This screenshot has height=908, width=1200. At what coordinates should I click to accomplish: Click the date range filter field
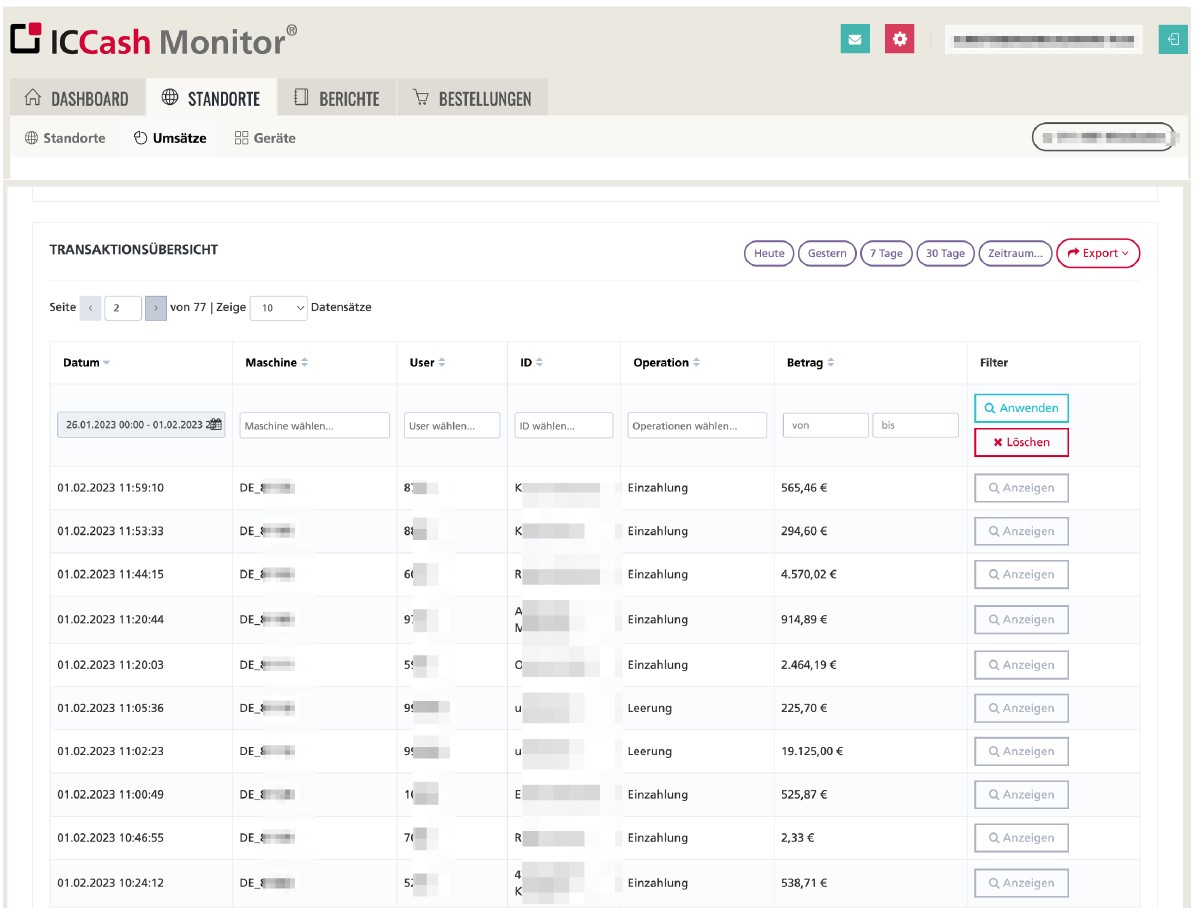pos(141,425)
